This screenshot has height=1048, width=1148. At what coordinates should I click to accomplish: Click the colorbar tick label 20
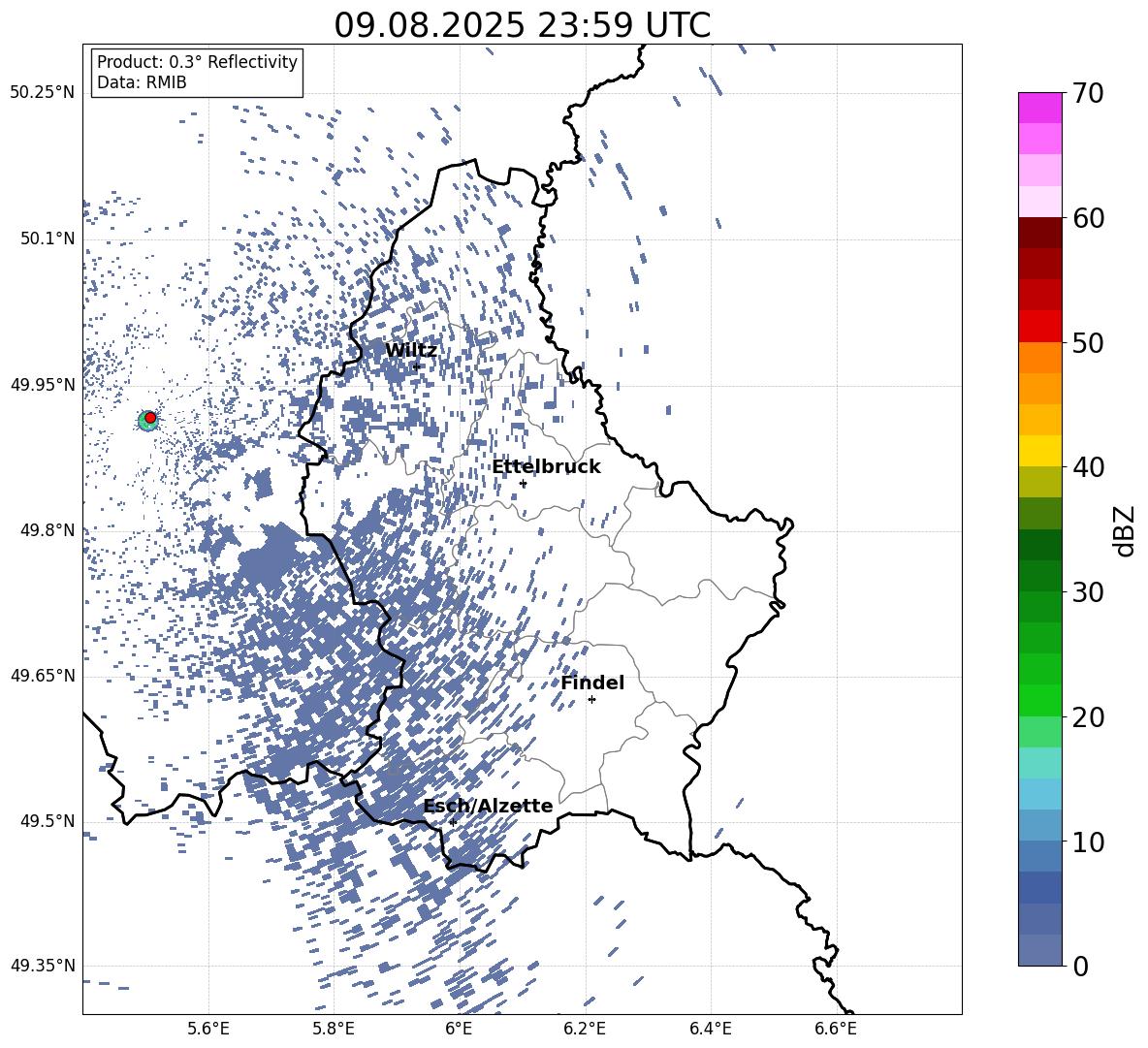point(1088,717)
